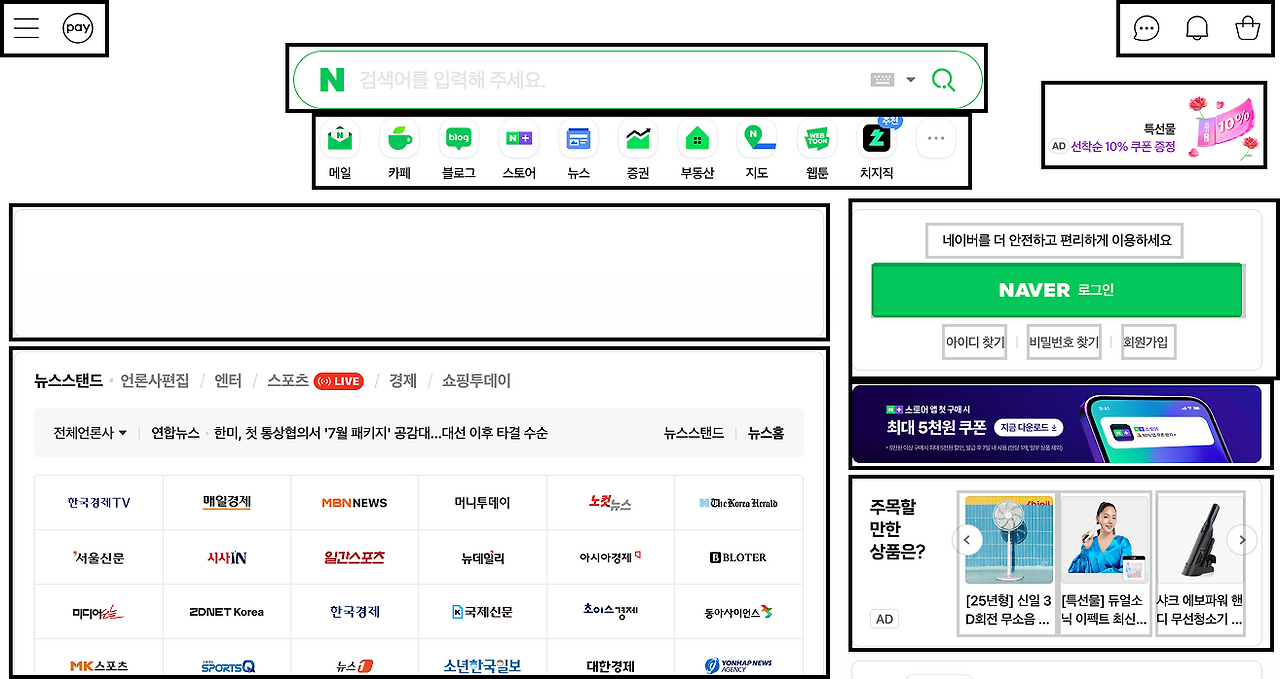
Task: Open 샤크 에보파워 vacuum product
Action: pyautogui.click(x=1200, y=563)
